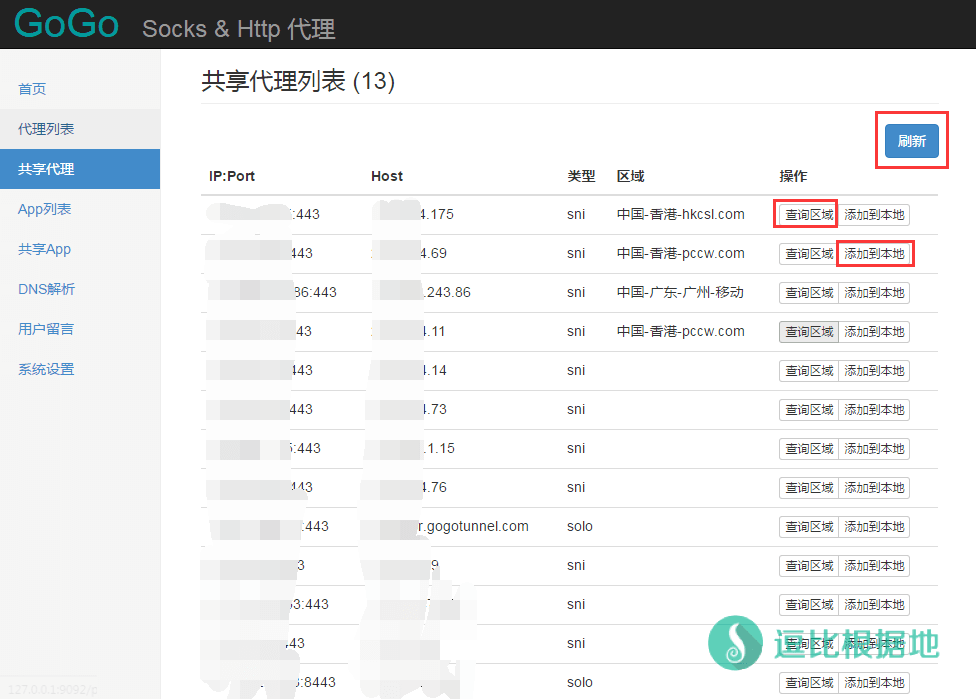976x699 pixels.
Task: Open 系统设置 in the sidebar
Action: [46, 369]
